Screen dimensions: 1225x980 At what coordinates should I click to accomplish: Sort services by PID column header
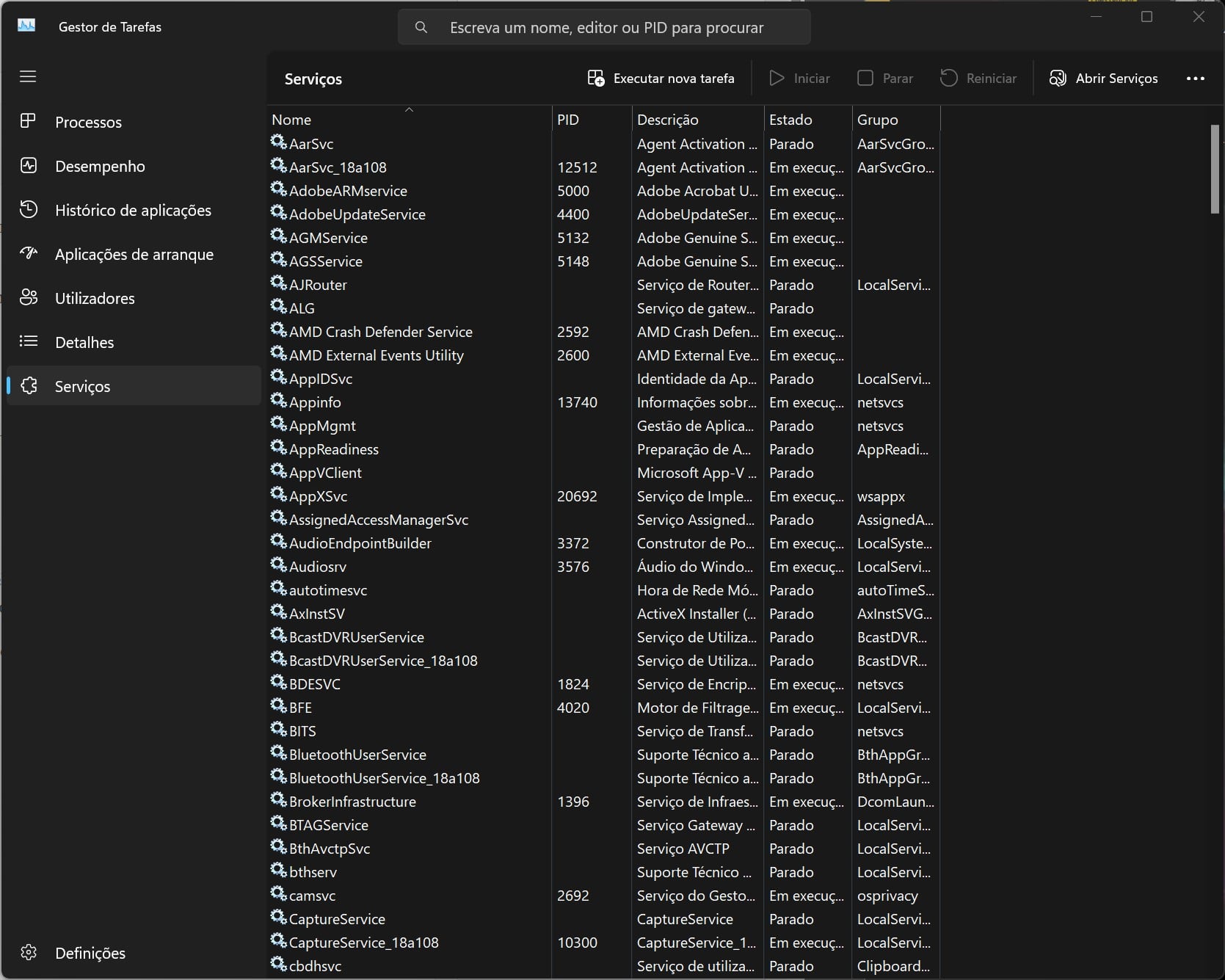pos(568,120)
